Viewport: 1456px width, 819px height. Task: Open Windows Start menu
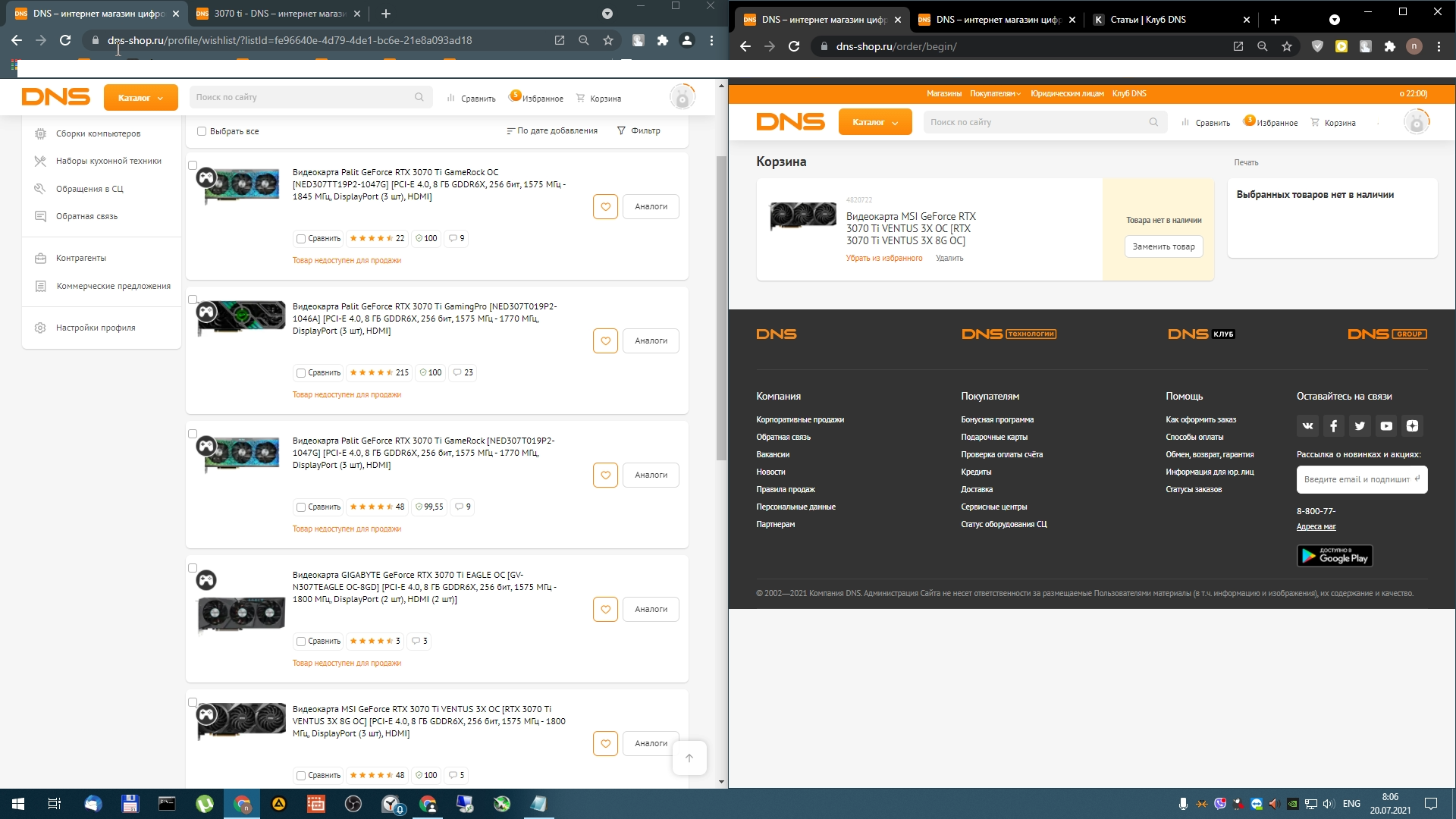click(x=18, y=804)
